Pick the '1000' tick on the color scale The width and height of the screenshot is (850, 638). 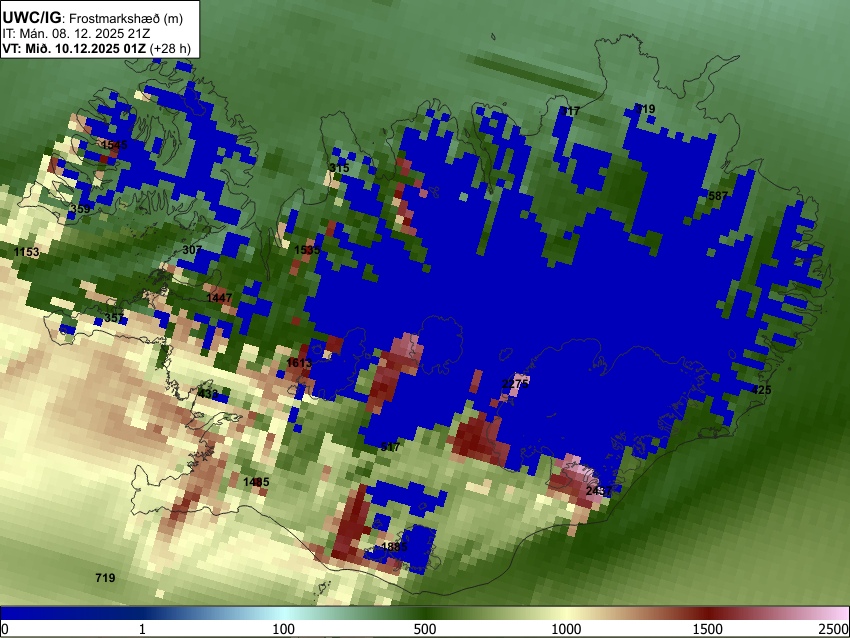[x=566, y=629]
